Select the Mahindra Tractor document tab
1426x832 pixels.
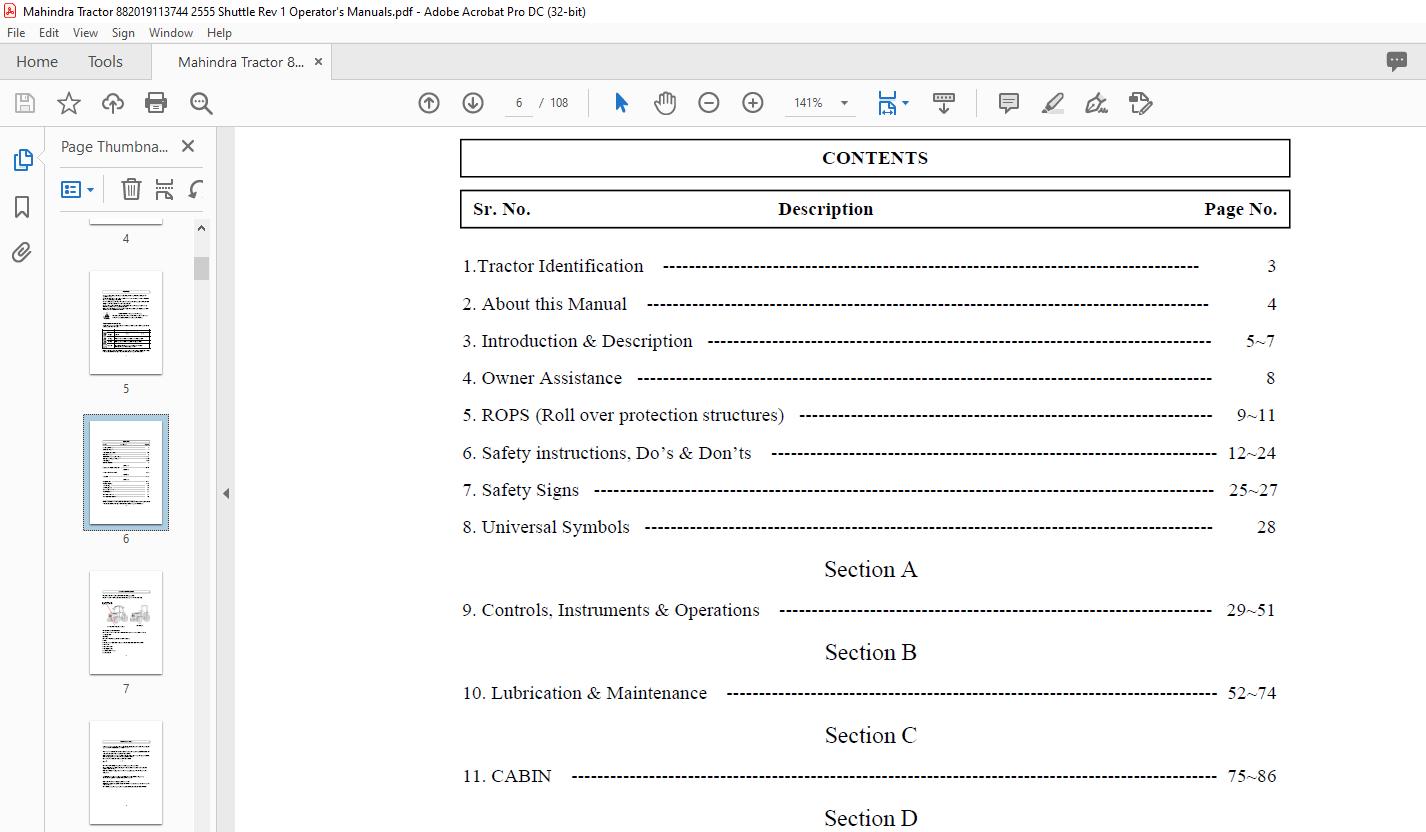241,62
